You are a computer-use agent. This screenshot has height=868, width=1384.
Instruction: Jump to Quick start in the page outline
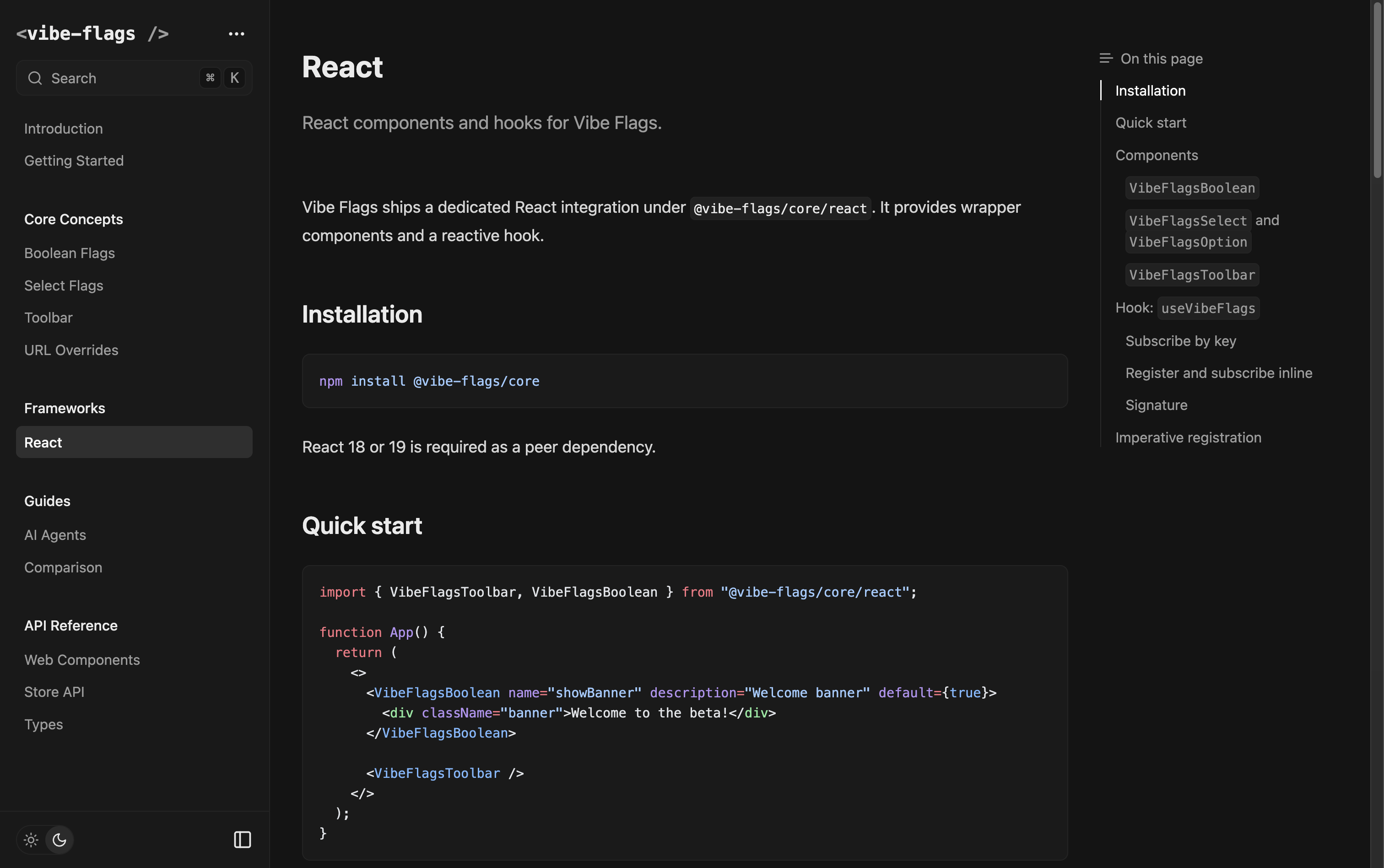1150,122
